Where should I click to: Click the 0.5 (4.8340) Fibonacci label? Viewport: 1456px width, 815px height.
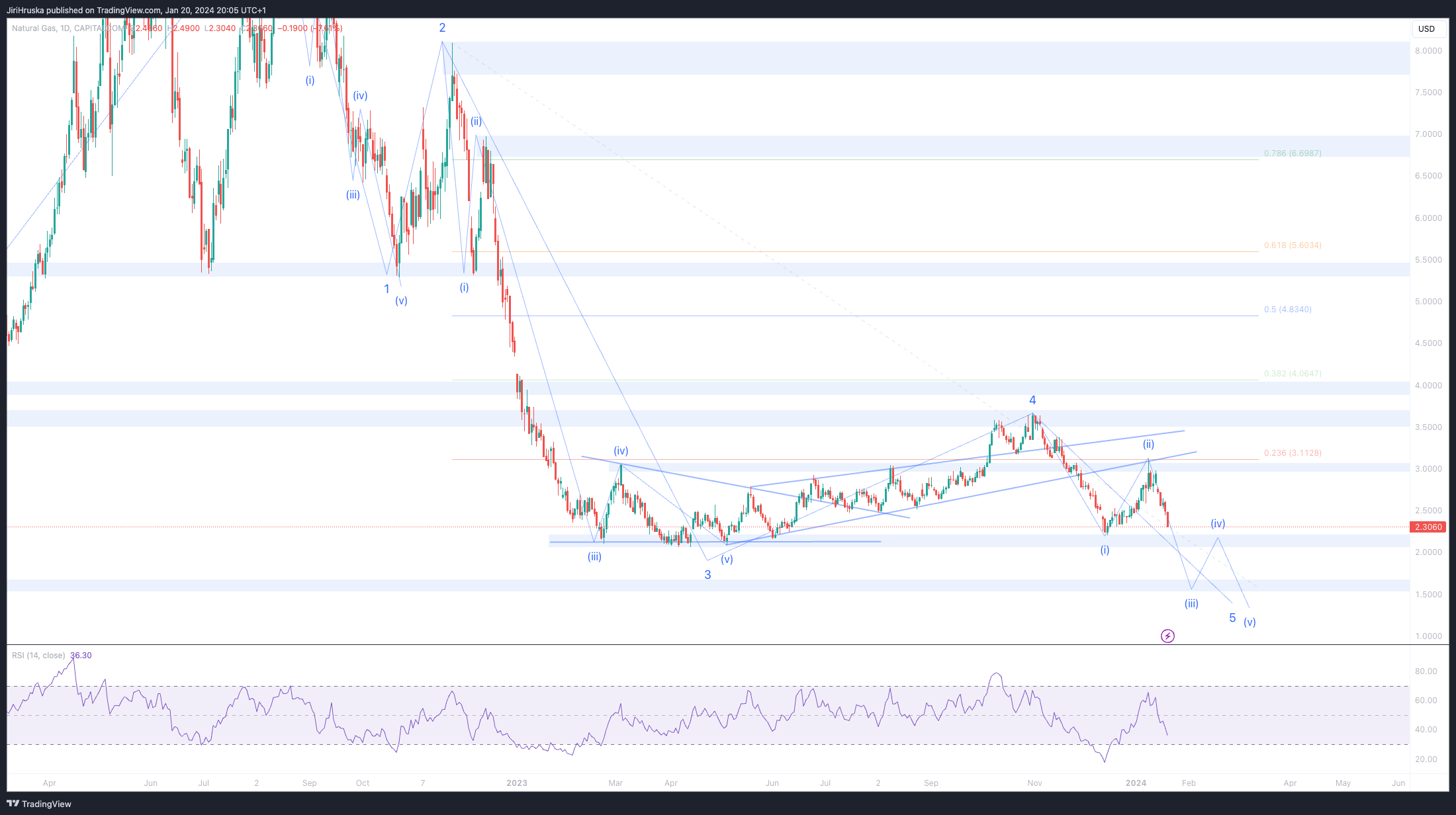(x=1287, y=310)
